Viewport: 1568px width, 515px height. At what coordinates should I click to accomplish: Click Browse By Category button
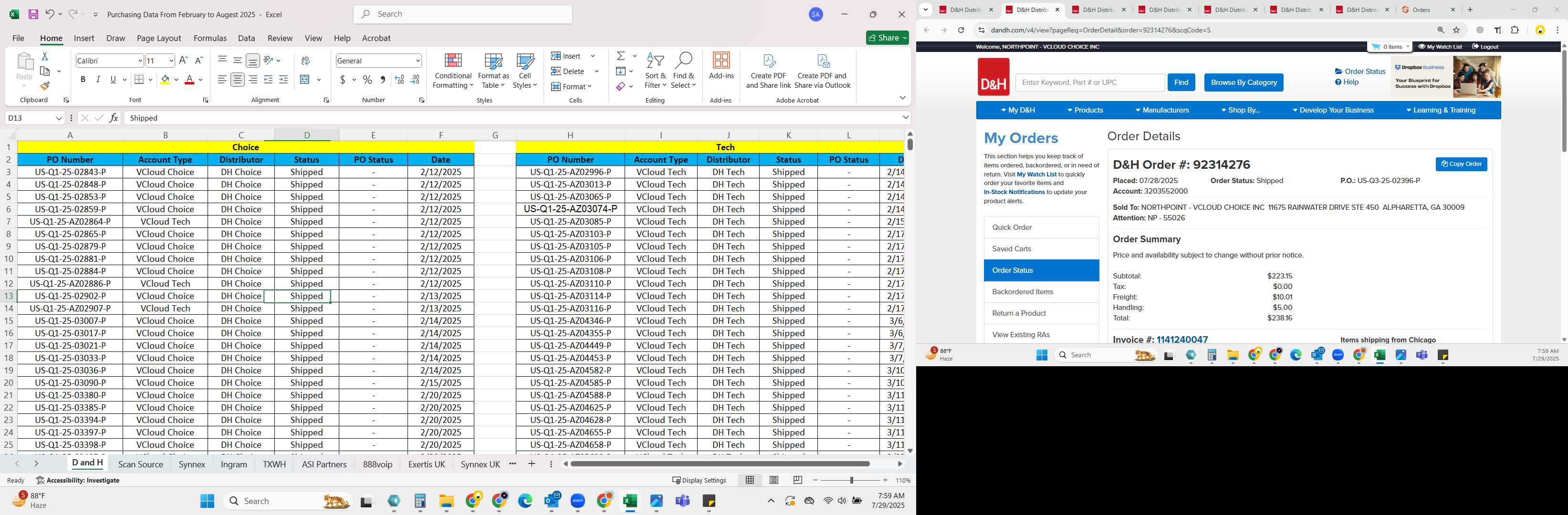tap(1244, 82)
